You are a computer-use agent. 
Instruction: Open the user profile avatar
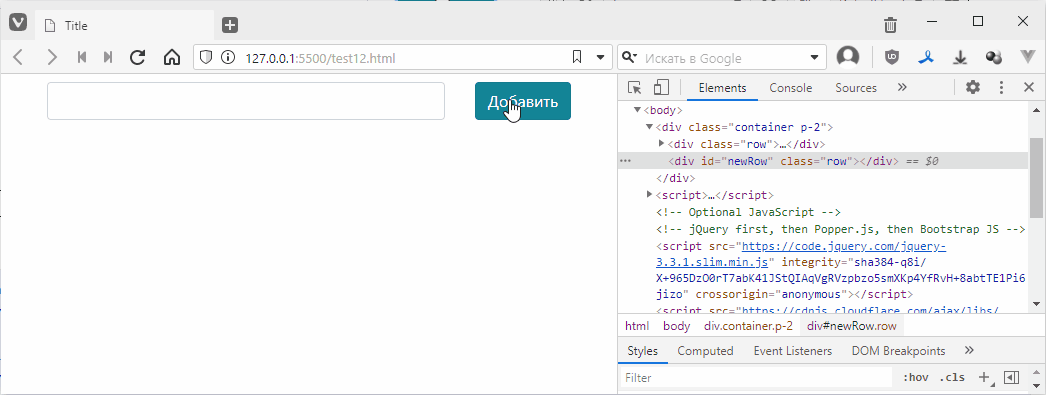tap(848, 57)
